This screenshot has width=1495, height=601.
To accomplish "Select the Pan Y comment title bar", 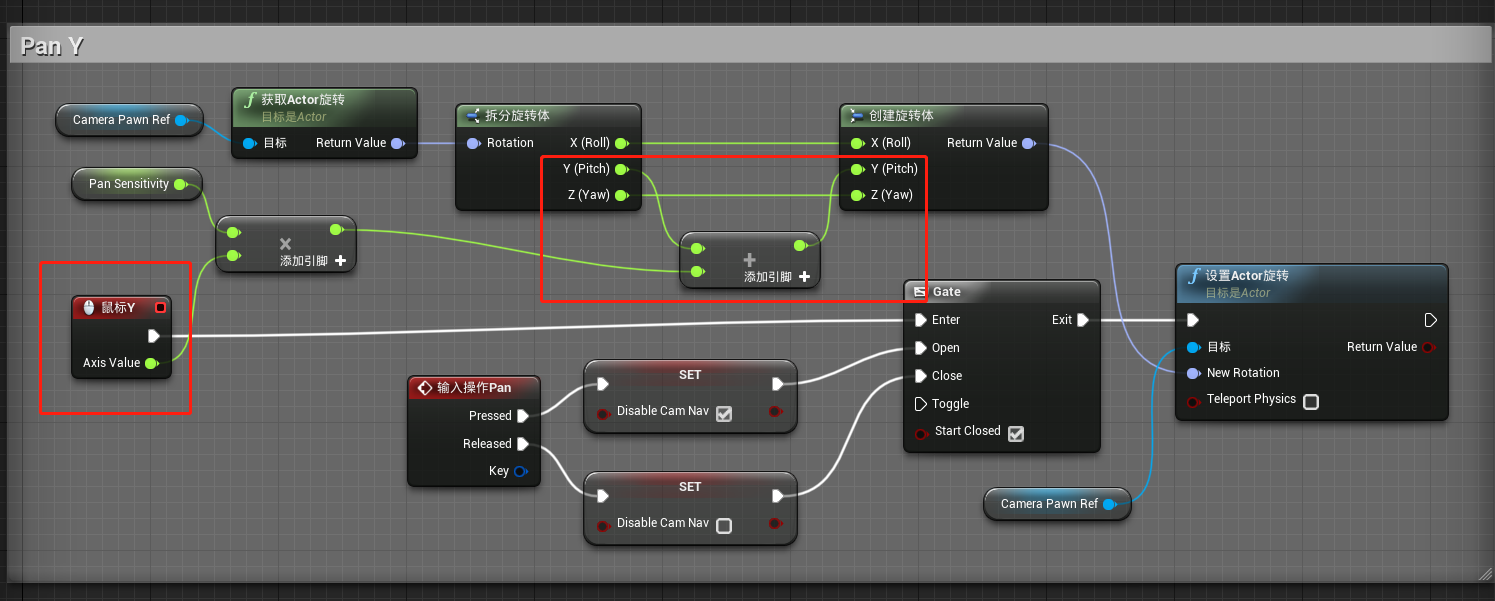I will pos(749,45).
